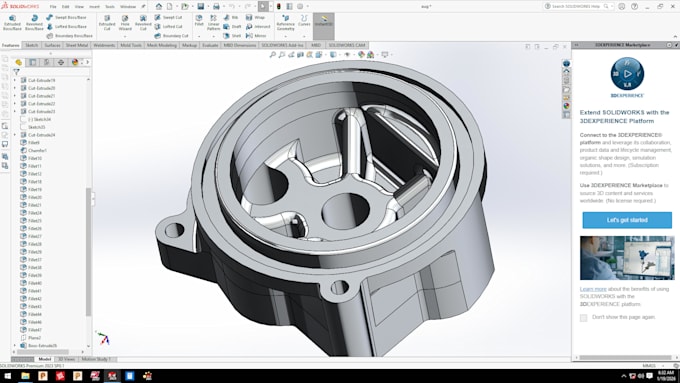
Task: Select the Fillet tool
Action: tap(199, 21)
